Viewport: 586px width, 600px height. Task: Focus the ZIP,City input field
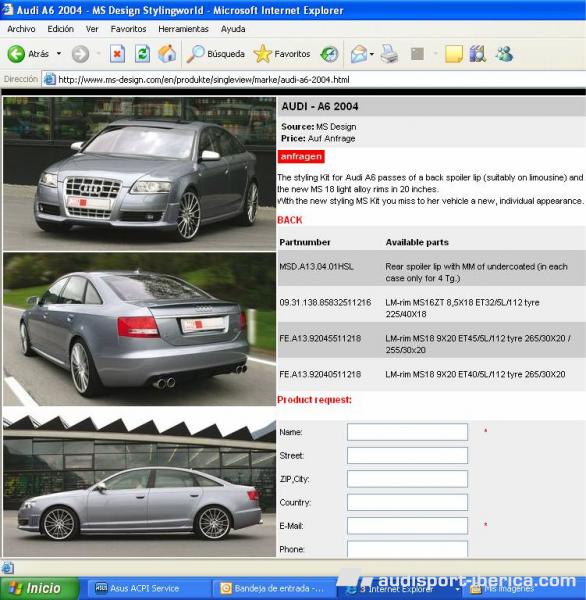[407, 479]
